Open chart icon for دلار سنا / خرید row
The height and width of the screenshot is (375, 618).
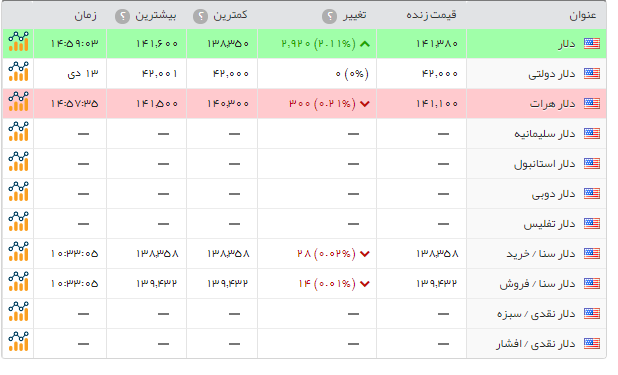coord(18,252)
